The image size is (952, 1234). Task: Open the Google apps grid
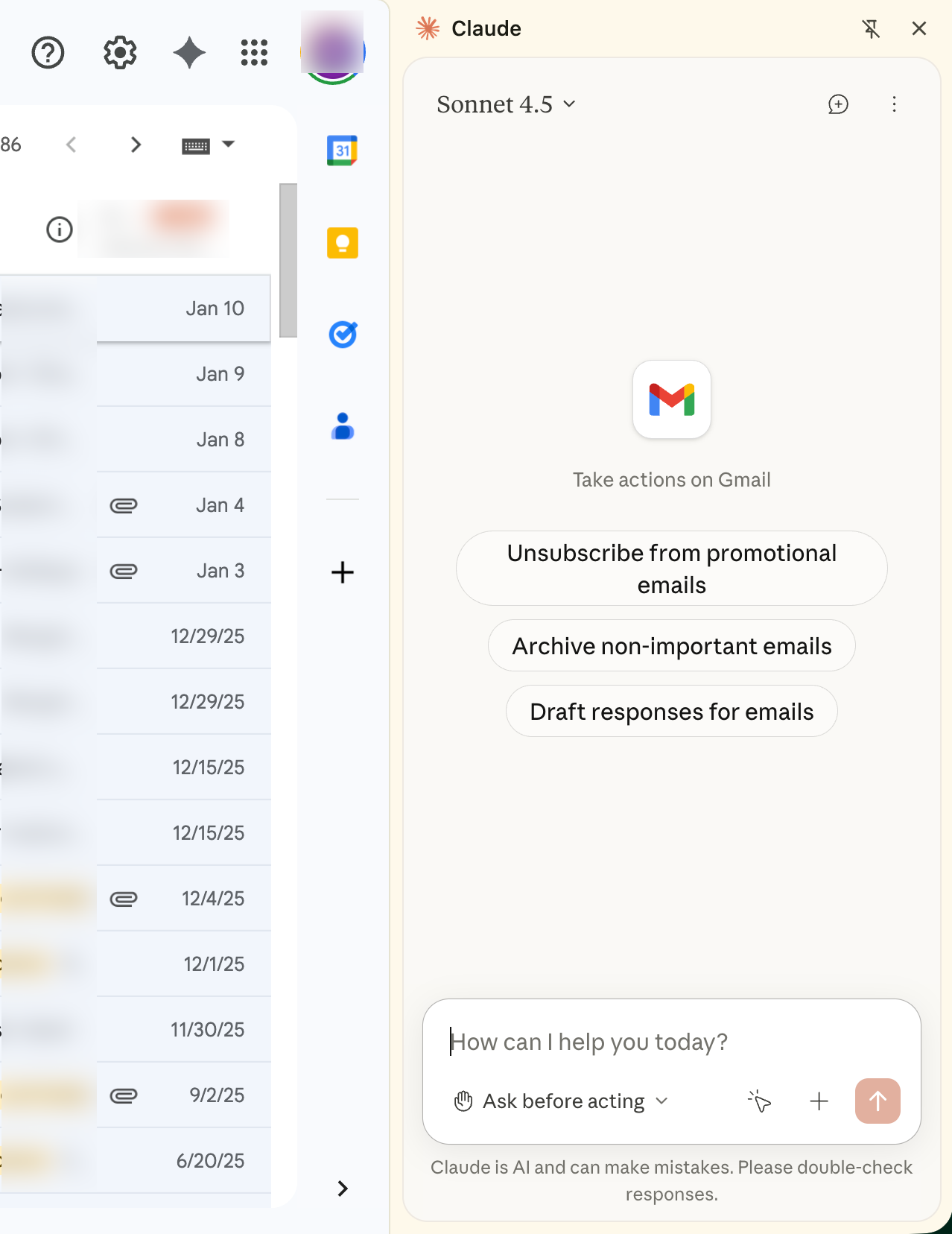[255, 53]
